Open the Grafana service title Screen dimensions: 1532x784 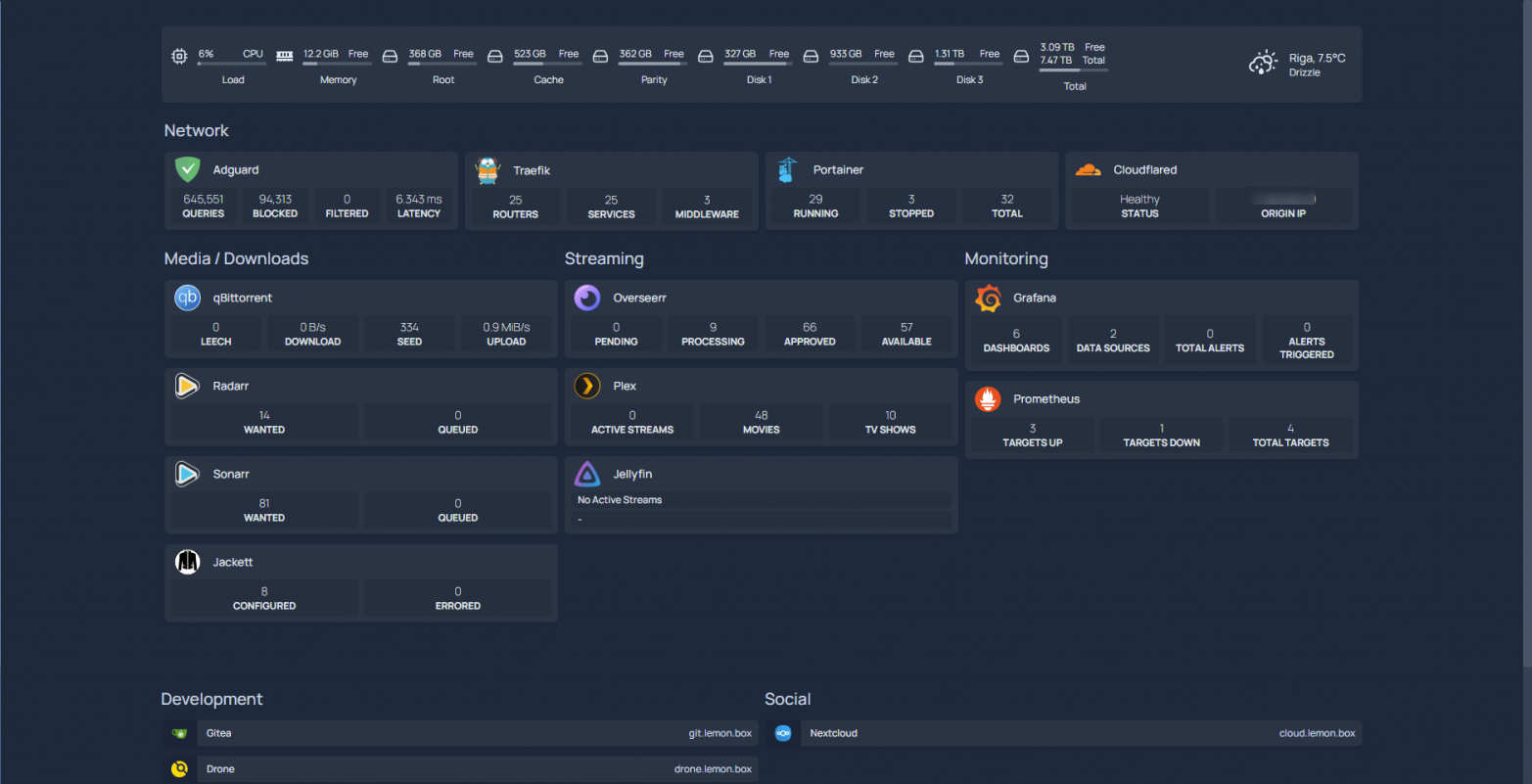(x=1035, y=299)
